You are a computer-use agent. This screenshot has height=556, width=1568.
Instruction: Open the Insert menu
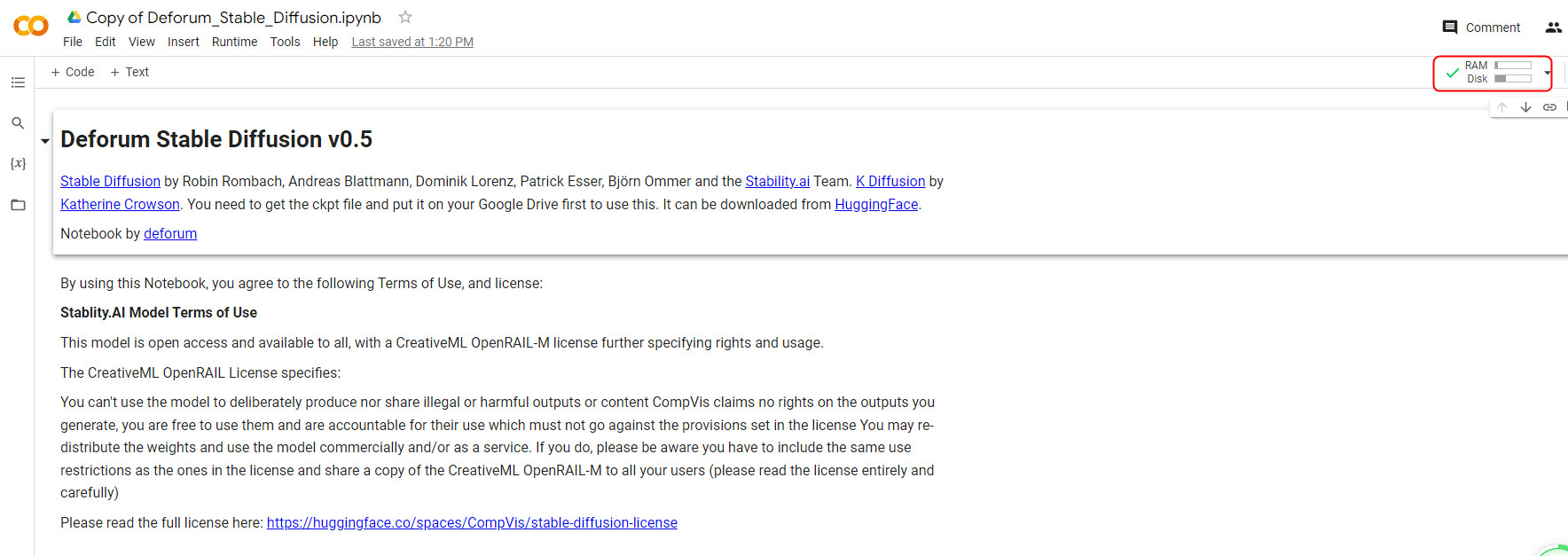(184, 42)
